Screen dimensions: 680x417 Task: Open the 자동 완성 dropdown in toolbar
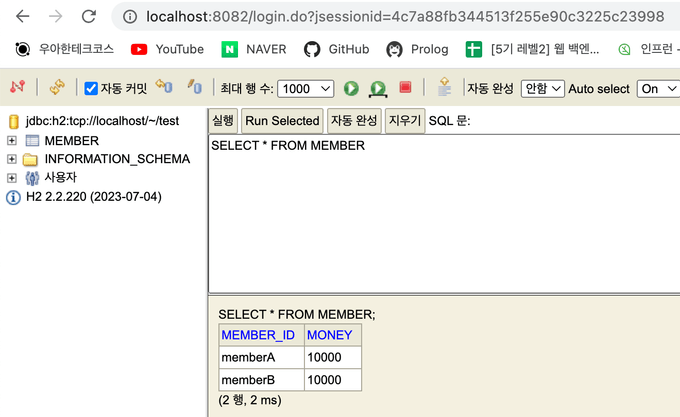click(x=543, y=89)
